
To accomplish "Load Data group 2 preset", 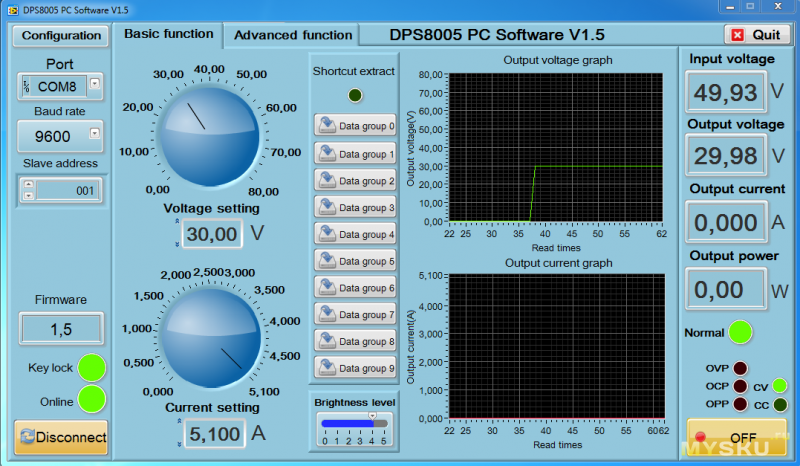I will pyautogui.click(x=355, y=181).
